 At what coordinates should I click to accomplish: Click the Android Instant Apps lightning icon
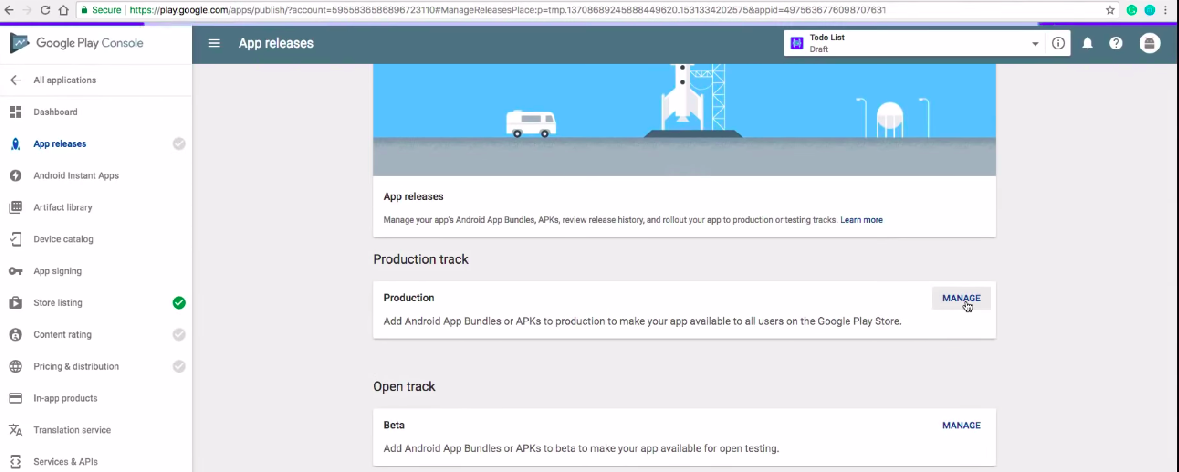[15, 176]
